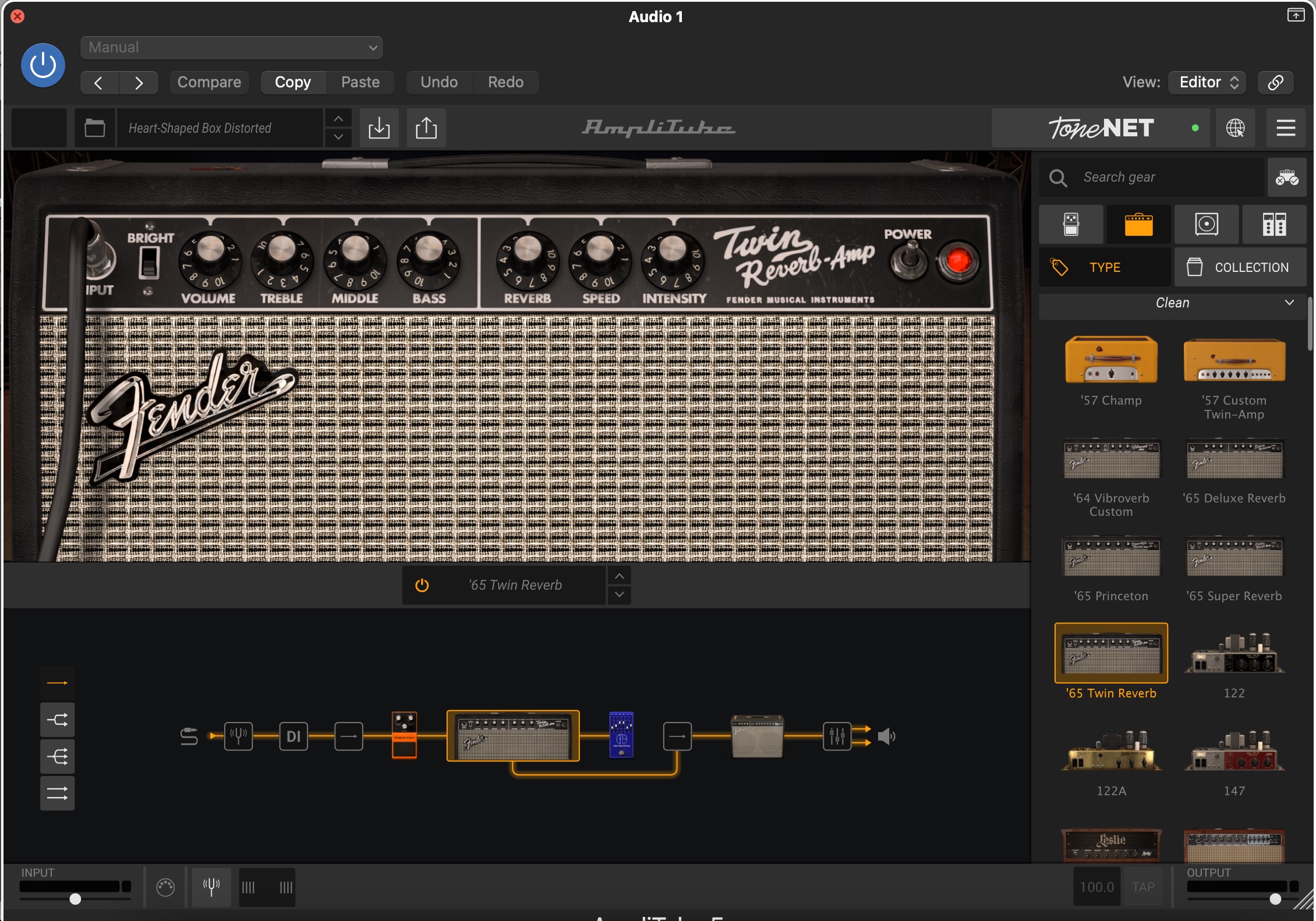Select the '57 Custom Twin-Amp thumbnail

[x=1234, y=360]
